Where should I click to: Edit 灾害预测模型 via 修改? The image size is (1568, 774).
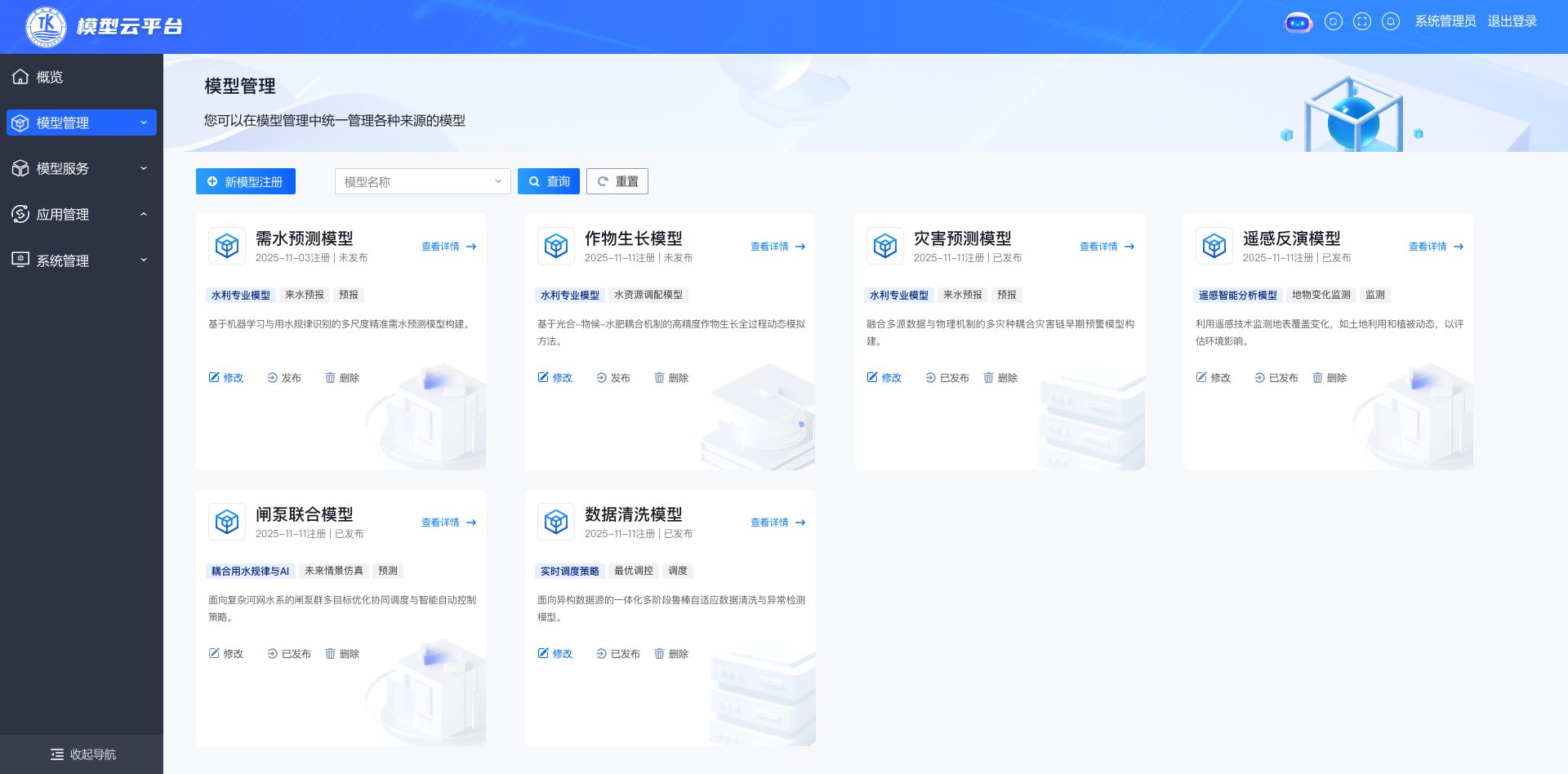pos(884,378)
